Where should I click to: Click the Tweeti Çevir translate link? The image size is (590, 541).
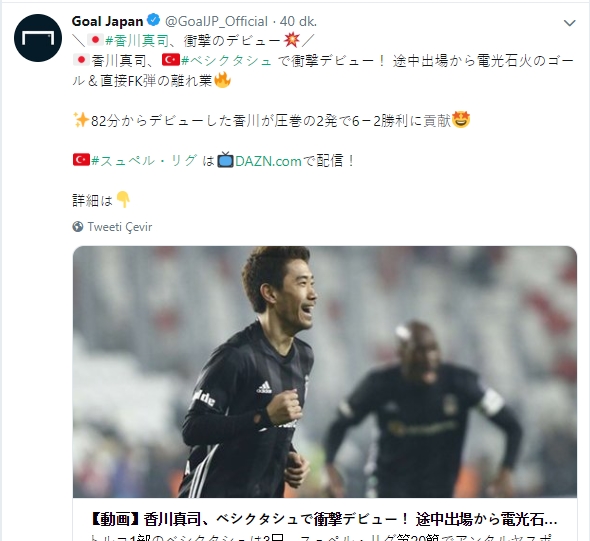(x=120, y=227)
